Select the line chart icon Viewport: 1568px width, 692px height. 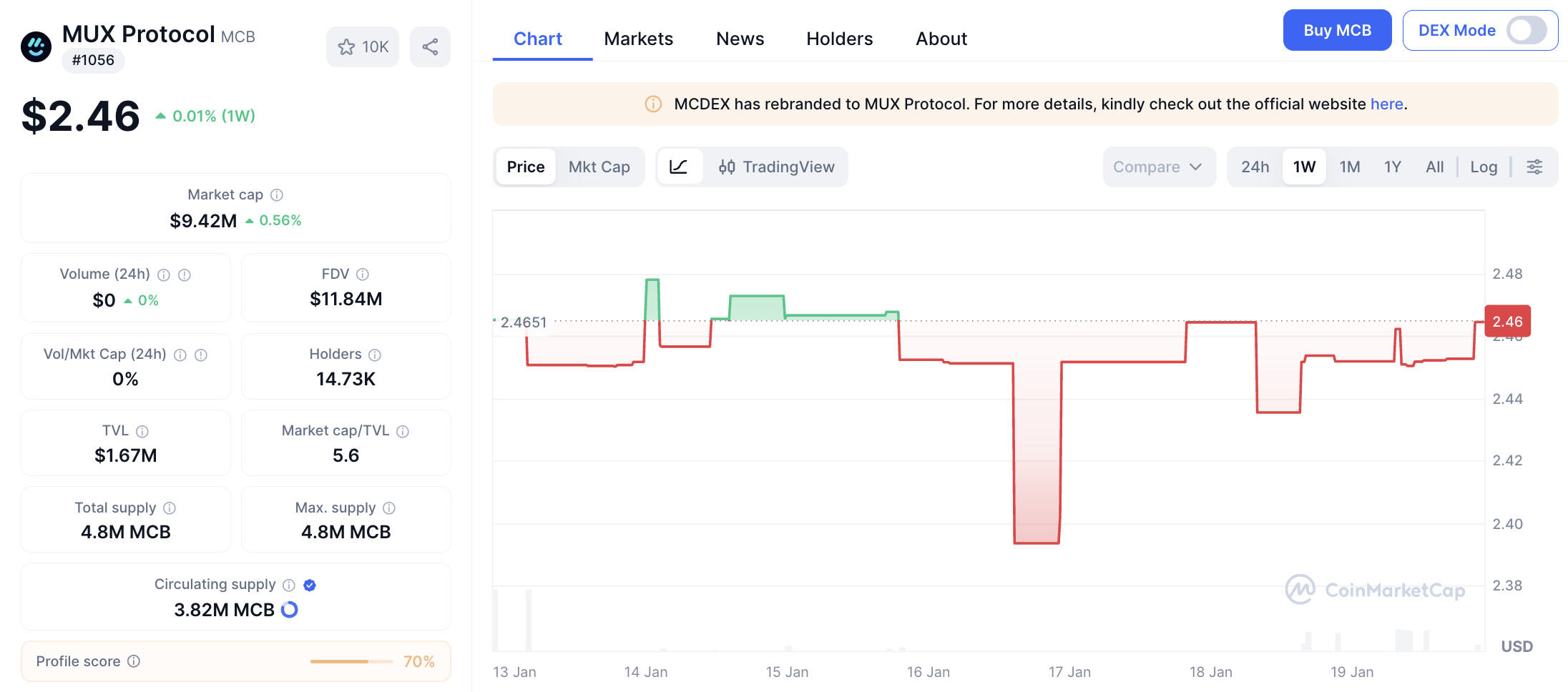[x=678, y=167]
